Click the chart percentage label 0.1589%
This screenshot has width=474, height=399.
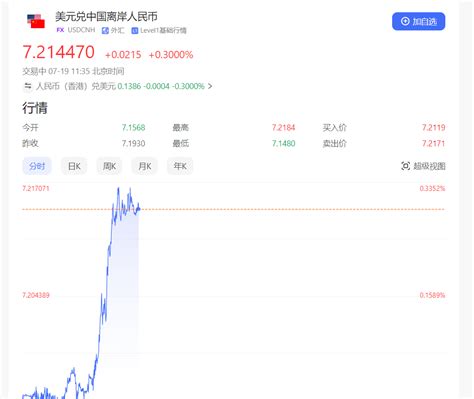click(432, 295)
